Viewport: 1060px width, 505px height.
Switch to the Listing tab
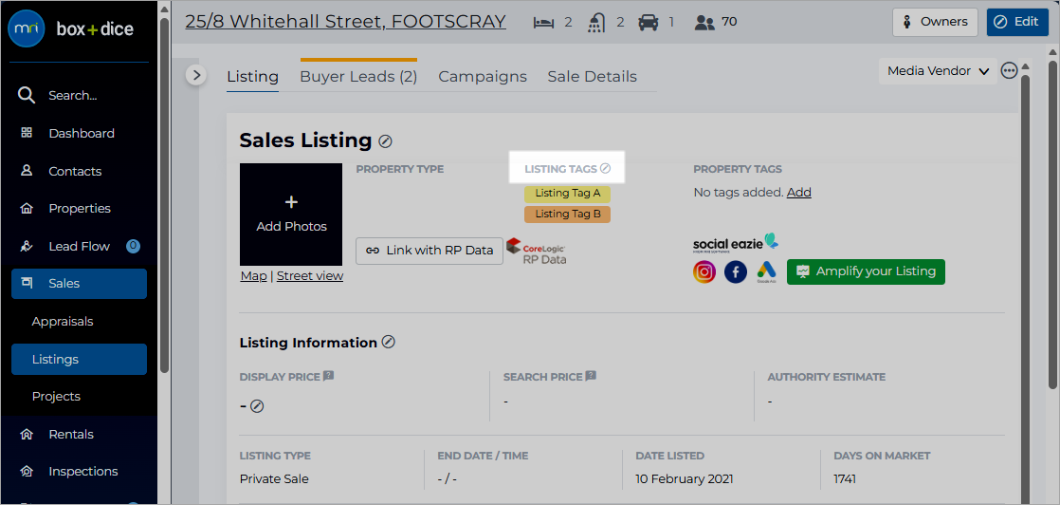pyautogui.click(x=252, y=77)
